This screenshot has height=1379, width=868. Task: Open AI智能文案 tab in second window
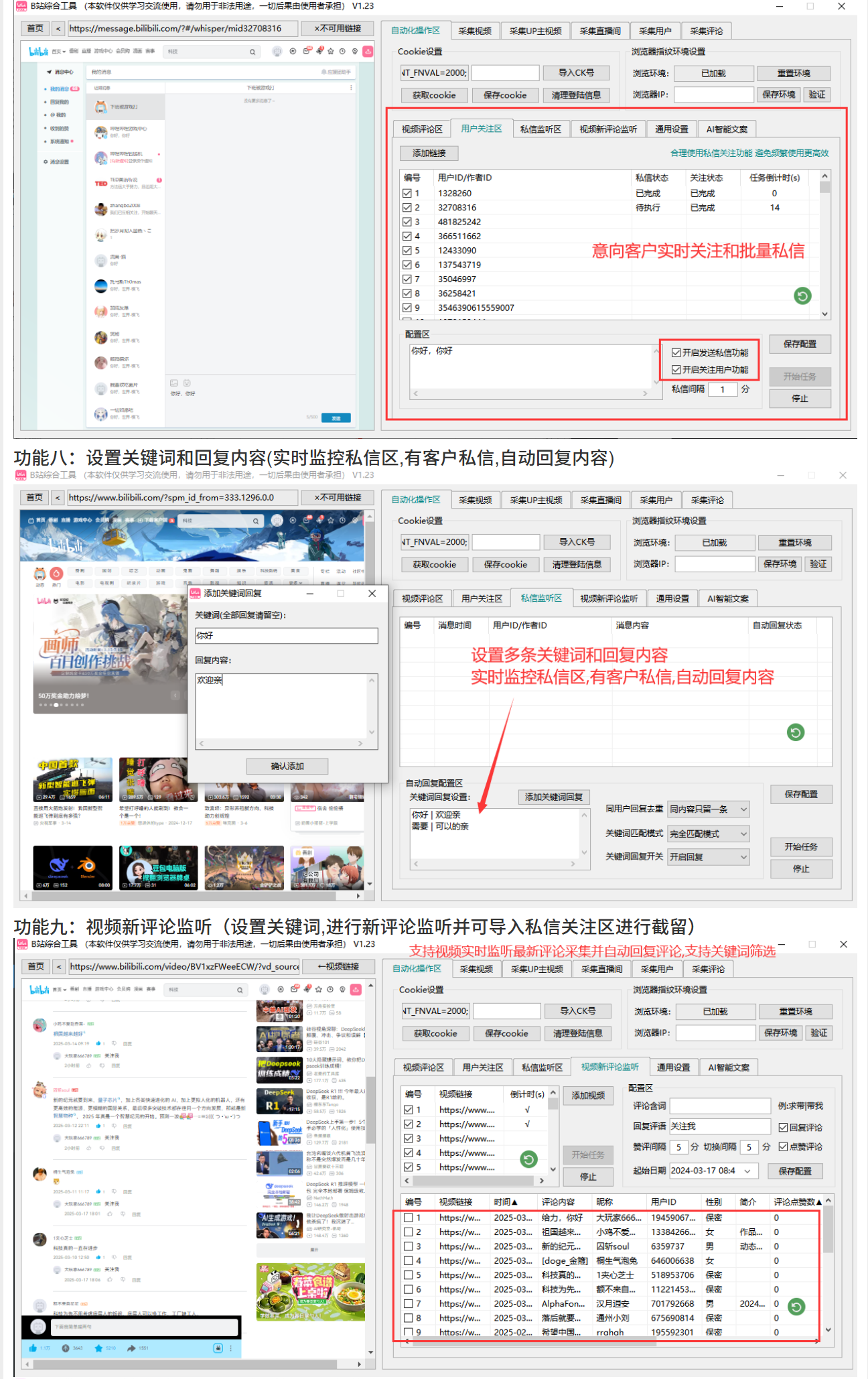pos(728,598)
